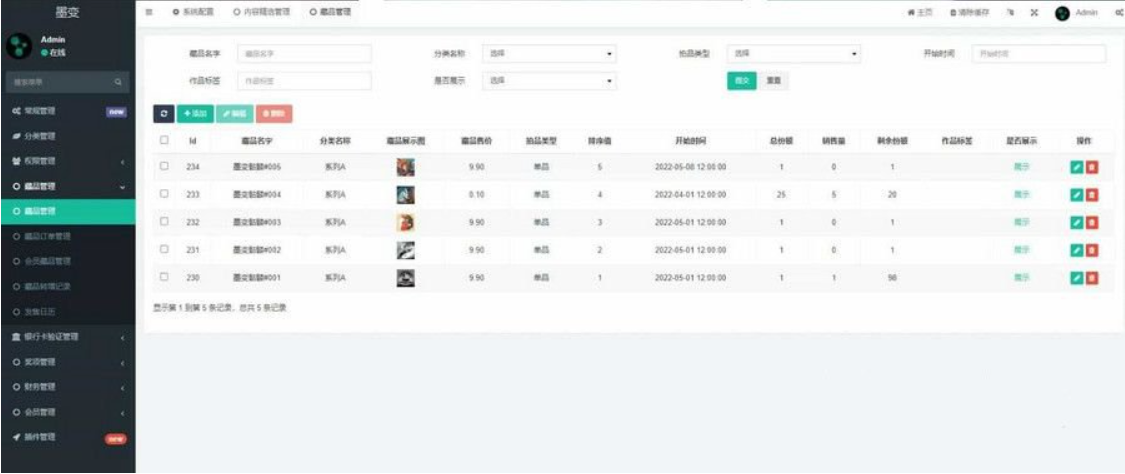The height and width of the screenshot is (474, 1125).
Task: Open the settings gears icon at top right
Action: tap(1119, 13)
